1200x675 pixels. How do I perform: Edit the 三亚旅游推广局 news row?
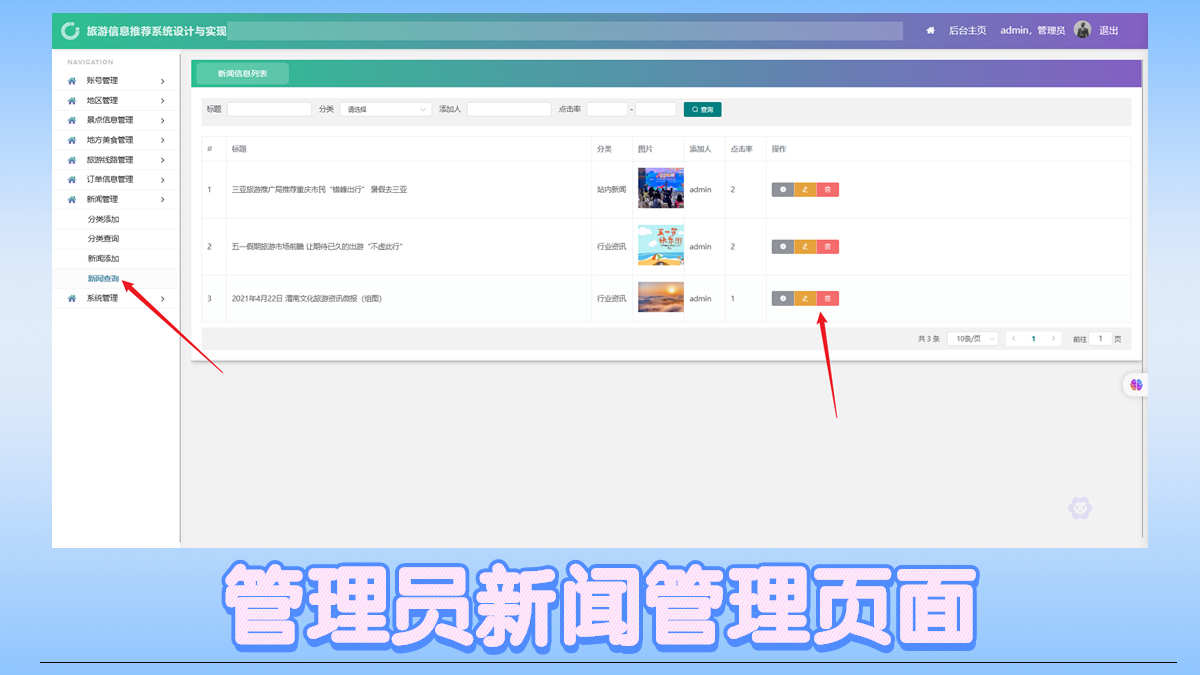[x=805, y=189]
